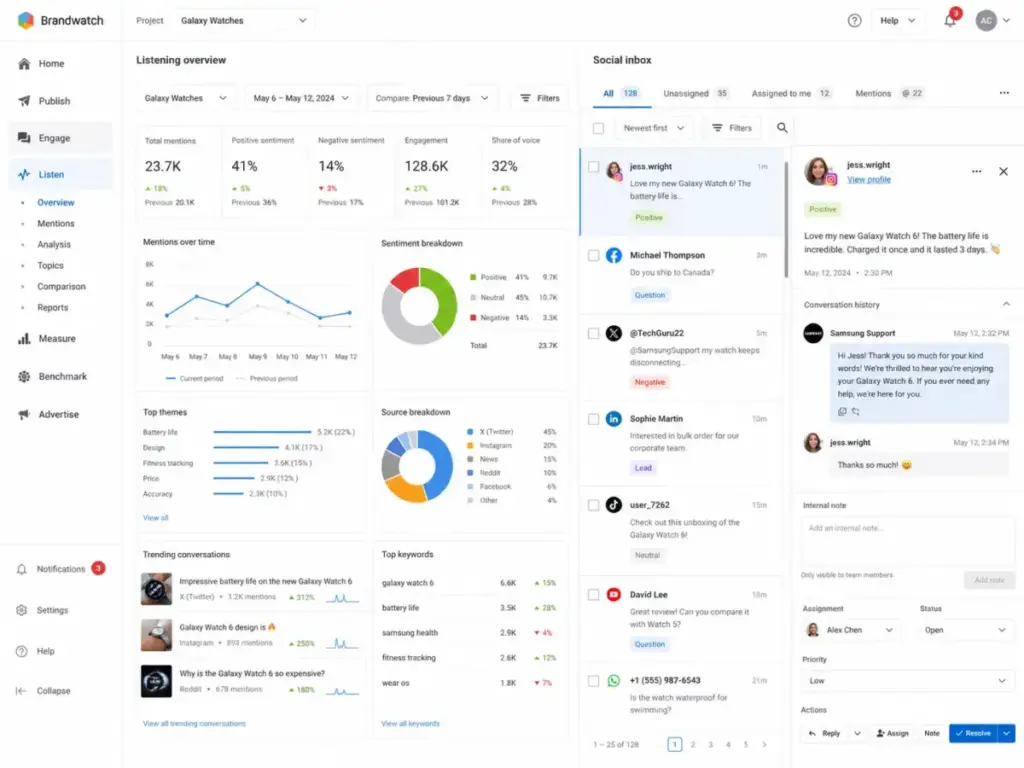The height and width of the screenshot is (768, 1024).
Task: Click the Measure bar chart icon
Action: [x=24, y=338]
